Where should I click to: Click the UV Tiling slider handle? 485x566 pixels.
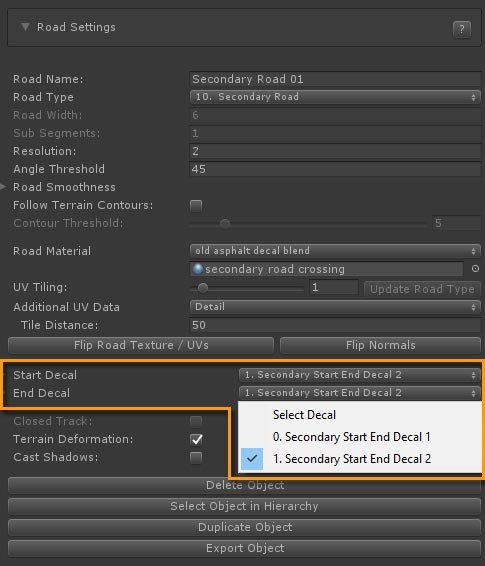203,288
